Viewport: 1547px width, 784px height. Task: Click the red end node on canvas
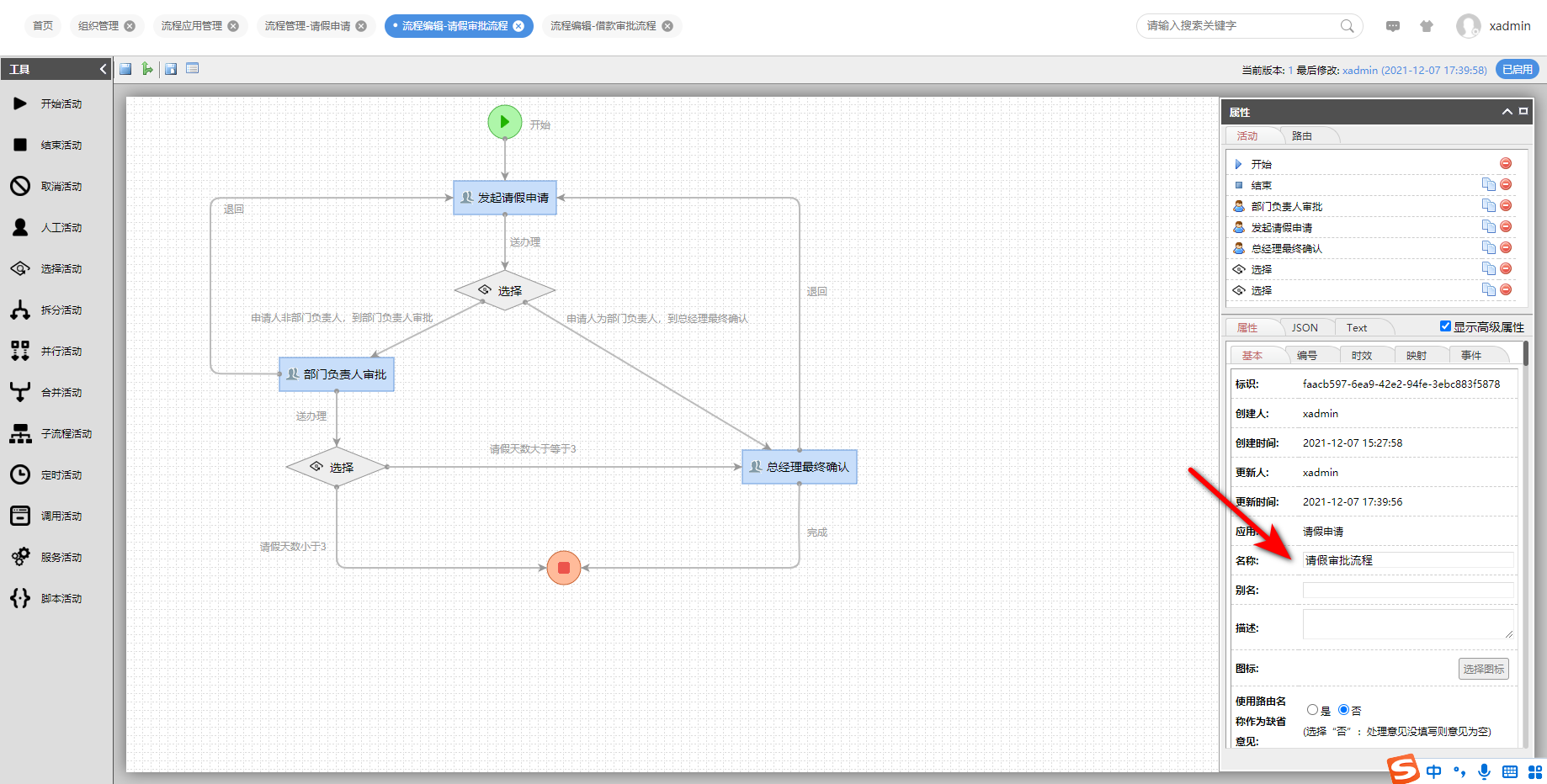[564, 568]
